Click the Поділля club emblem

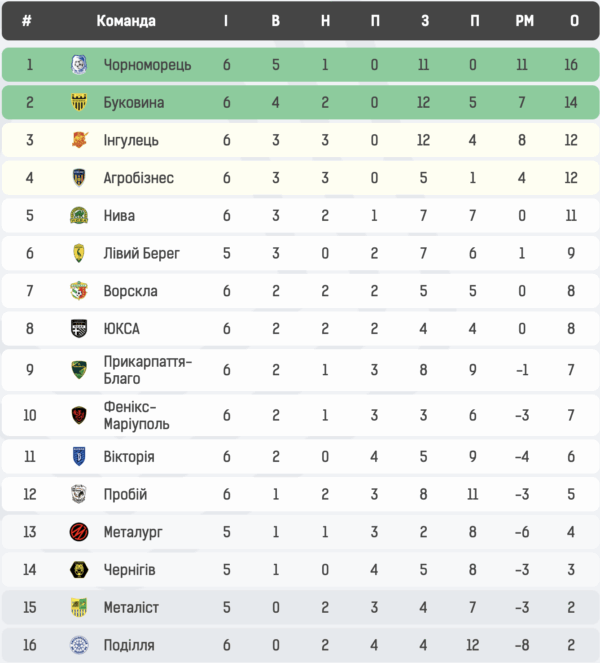pyautogui.click(x=79, y=645)
